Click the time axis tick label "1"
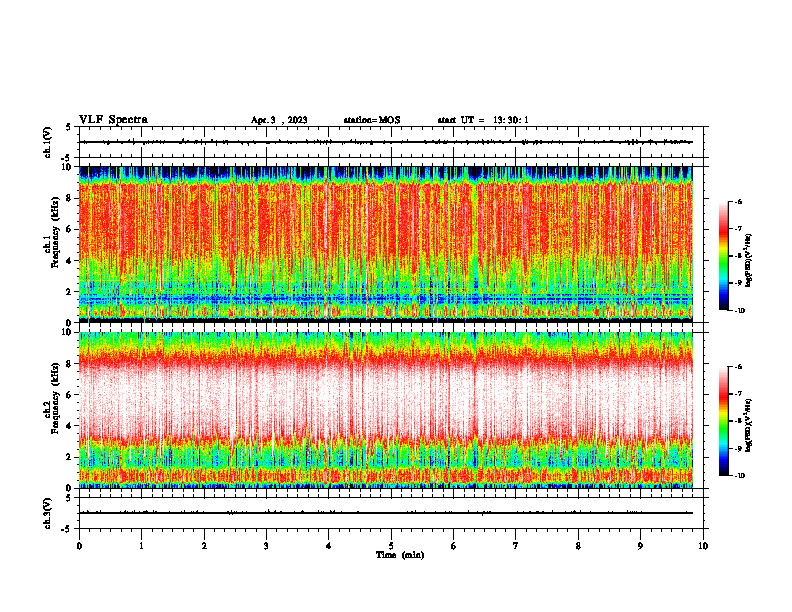The height and width of the screenshot is (612, 792). pos(141,546)
